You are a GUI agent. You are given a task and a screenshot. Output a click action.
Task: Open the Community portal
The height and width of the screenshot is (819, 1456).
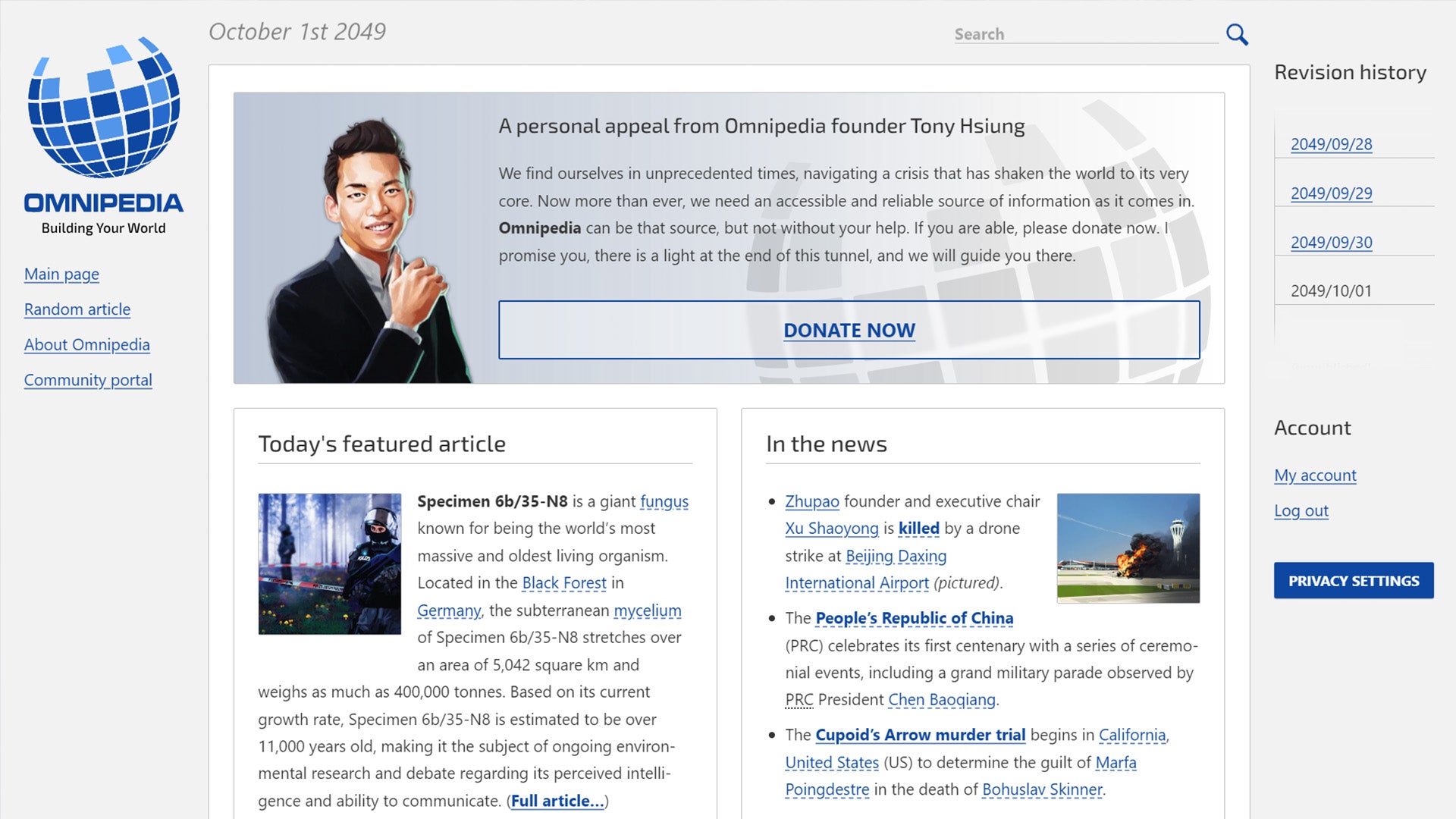pyautogui.click(x=87, y=380)
